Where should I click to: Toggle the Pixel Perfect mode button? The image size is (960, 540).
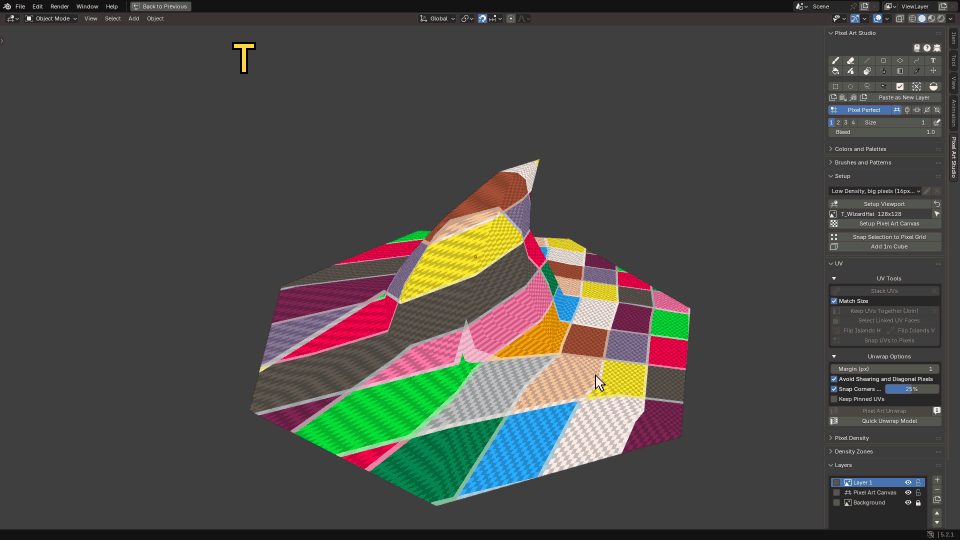(860, 110)
